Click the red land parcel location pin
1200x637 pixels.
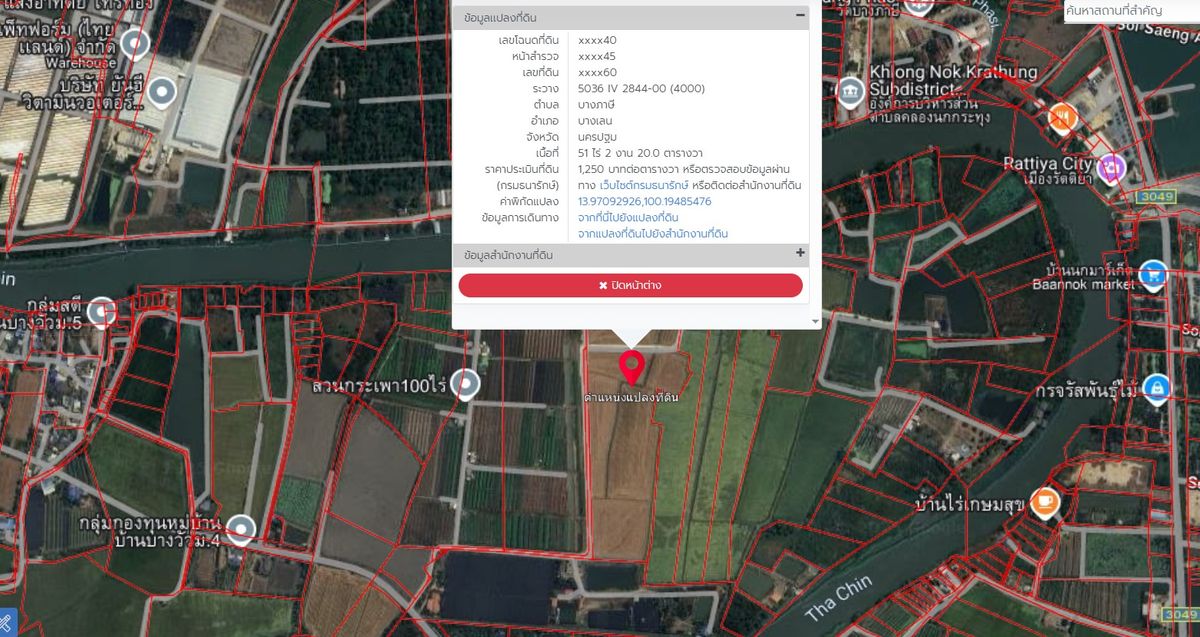[630, 367]
